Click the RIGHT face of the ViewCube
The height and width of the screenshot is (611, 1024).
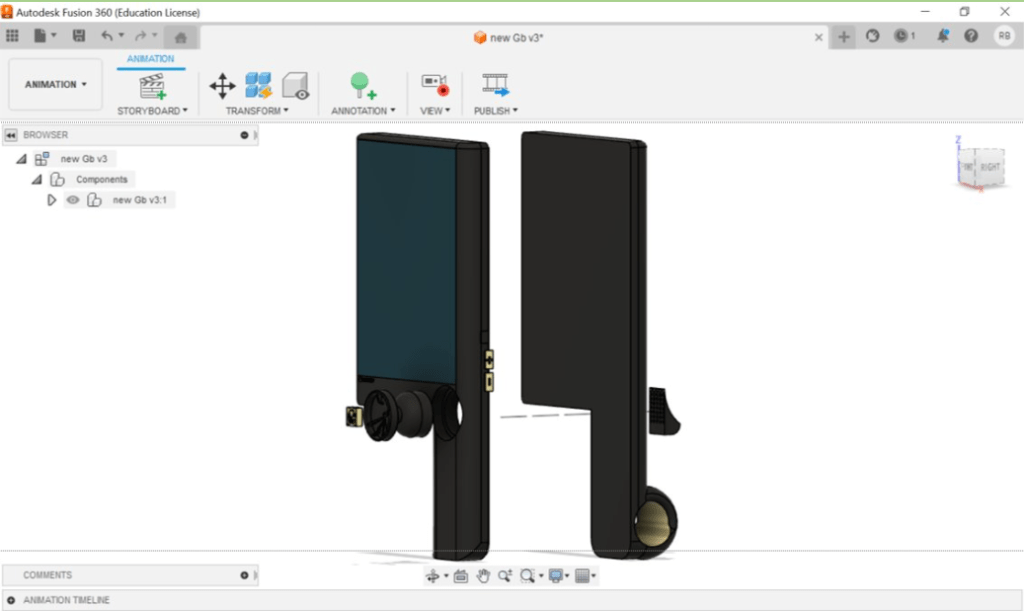(x=989, y=167)
